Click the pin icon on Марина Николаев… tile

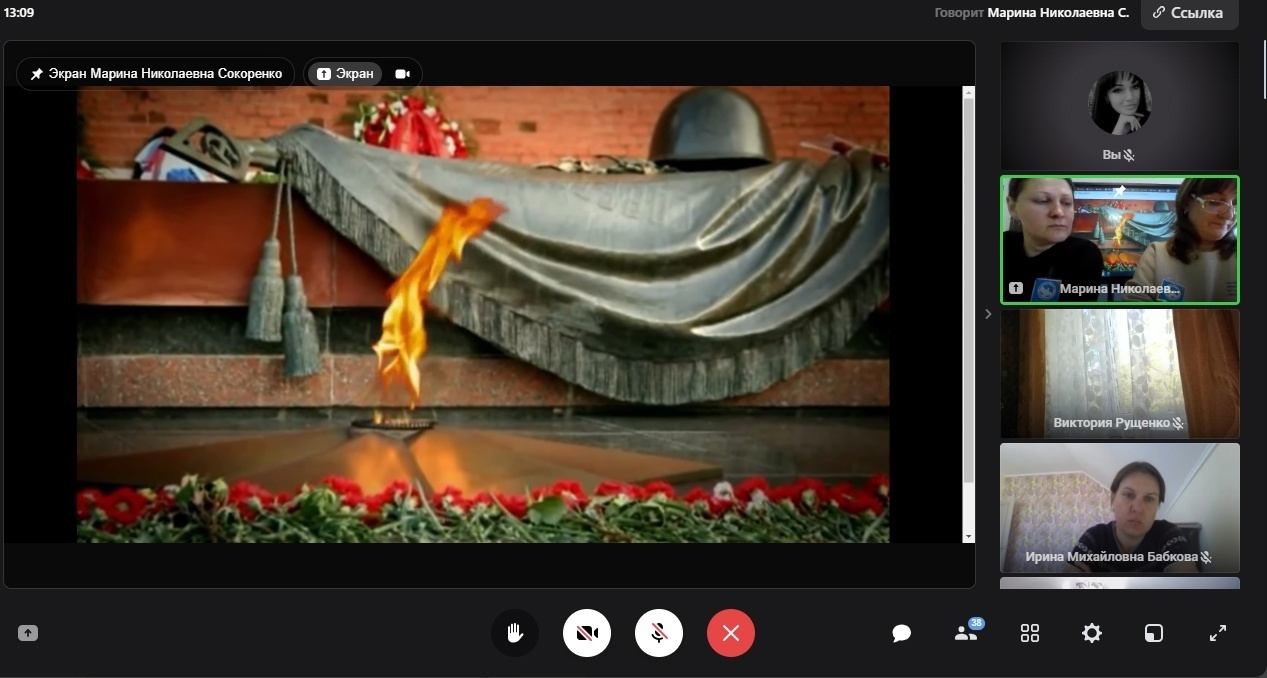(x=1120, y=189)
